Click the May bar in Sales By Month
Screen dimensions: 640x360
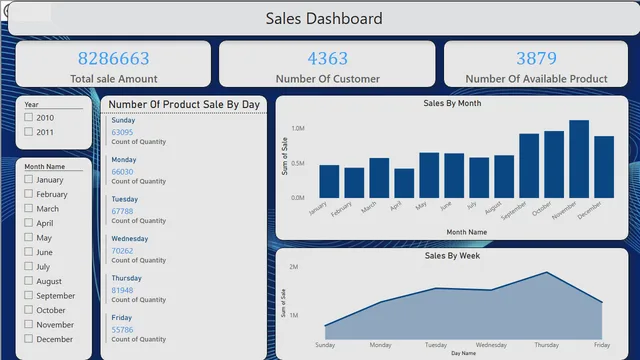point(429,176)
